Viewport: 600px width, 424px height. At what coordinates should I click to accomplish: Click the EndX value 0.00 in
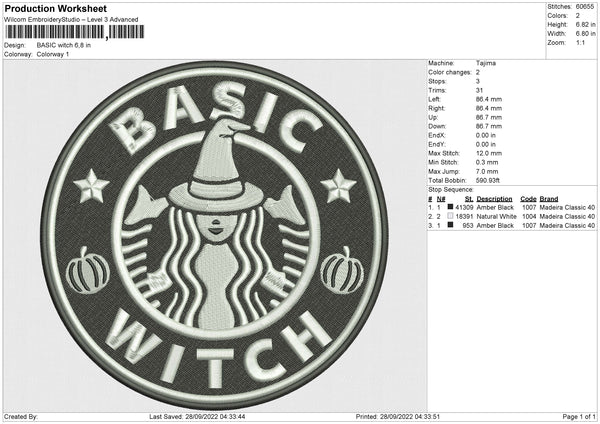pos(486,135)
